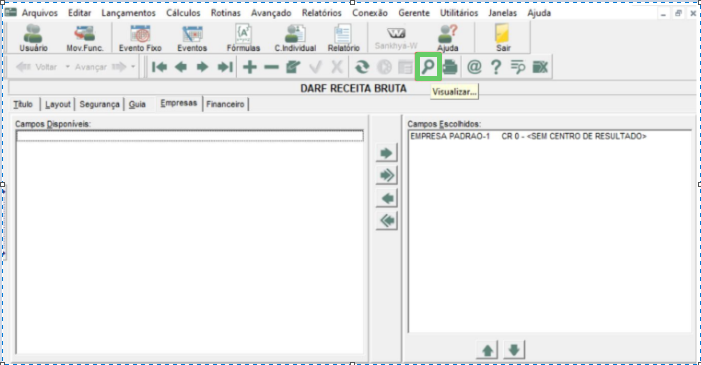Remove selected field with left arrow

pos(387,198)
